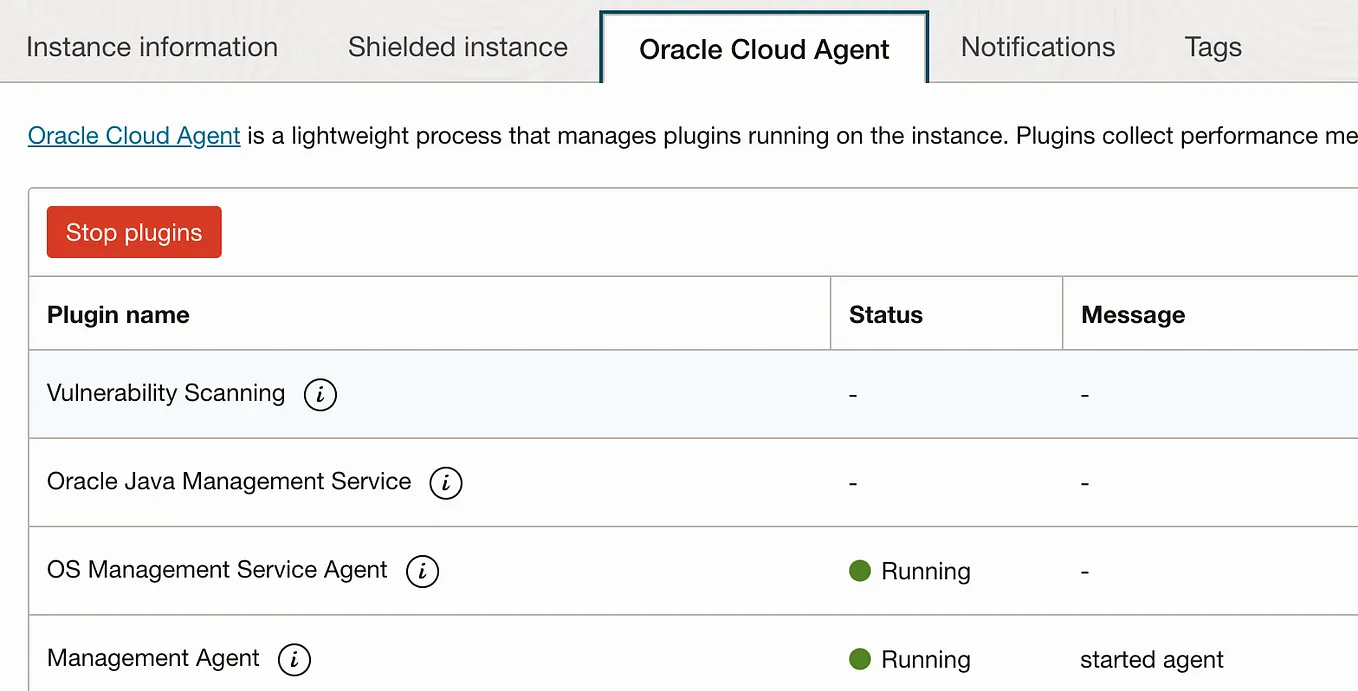Go to the Notifications tab
The image size is (1358, 691).
tap(1038, 47)
